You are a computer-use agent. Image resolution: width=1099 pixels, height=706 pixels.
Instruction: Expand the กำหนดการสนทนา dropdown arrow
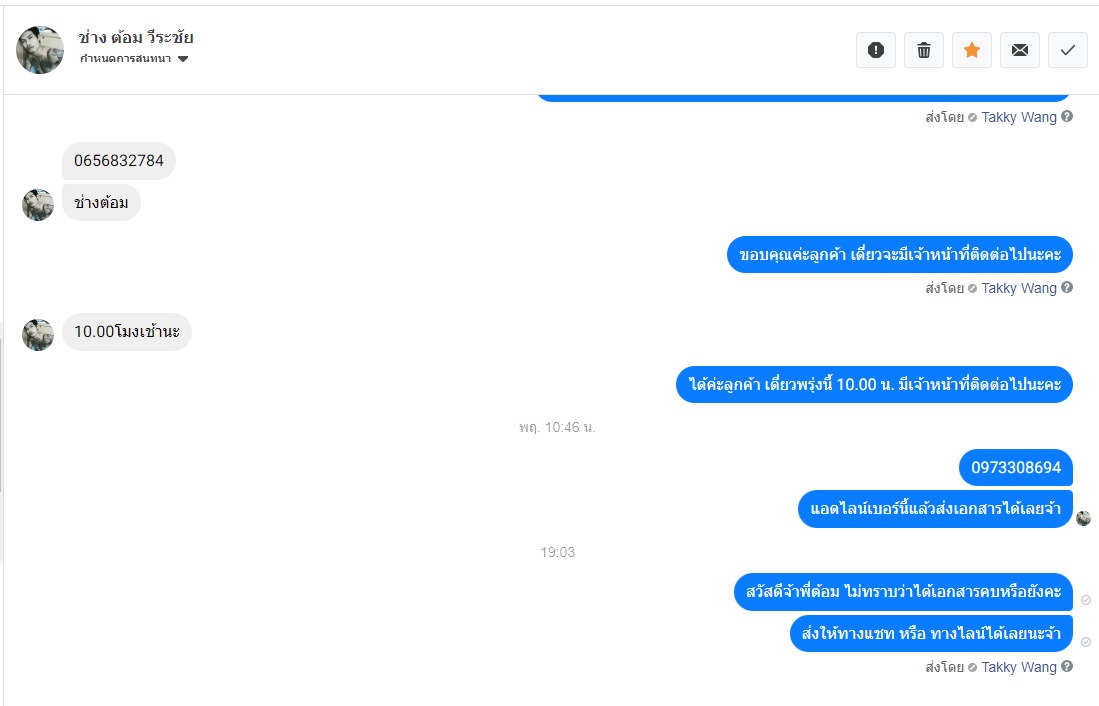point(183,59)
